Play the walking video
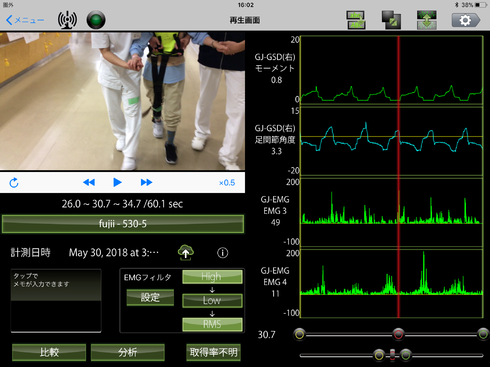This screenshot has width=490, height=367. pos(117,182)
